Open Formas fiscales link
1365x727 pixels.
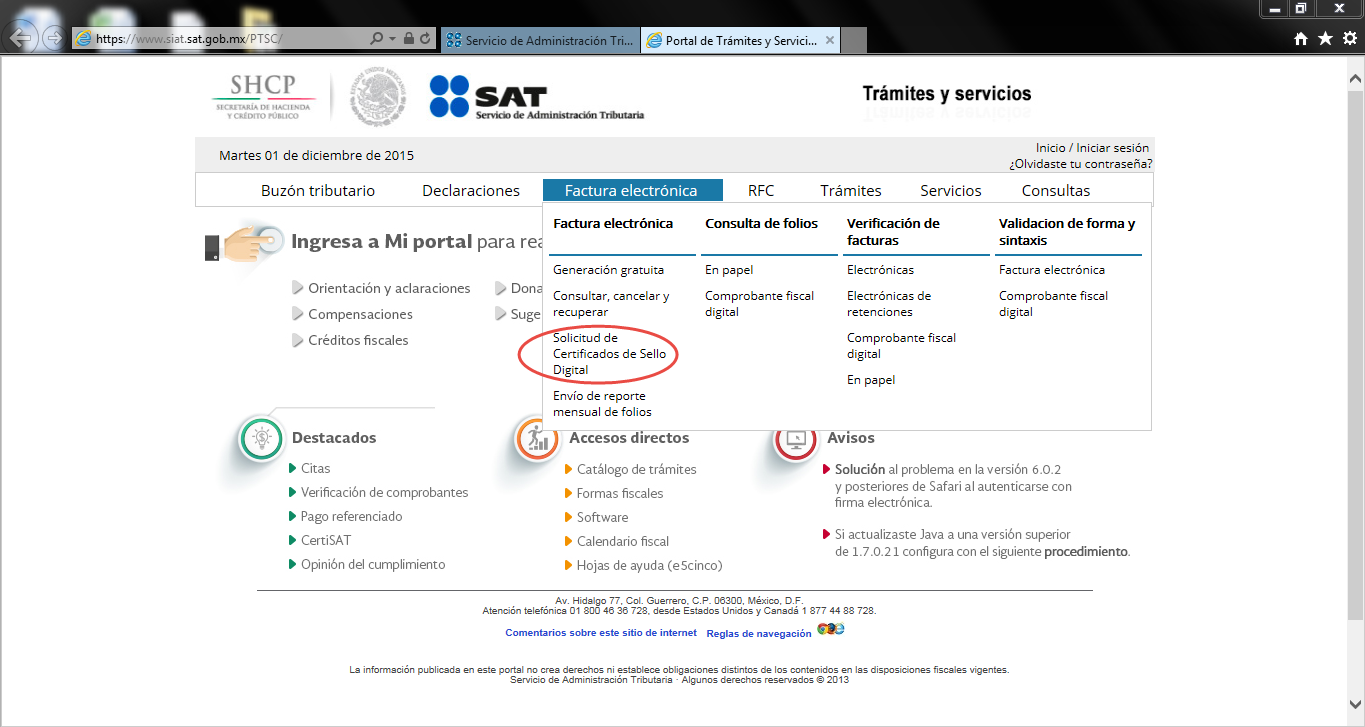620,493
